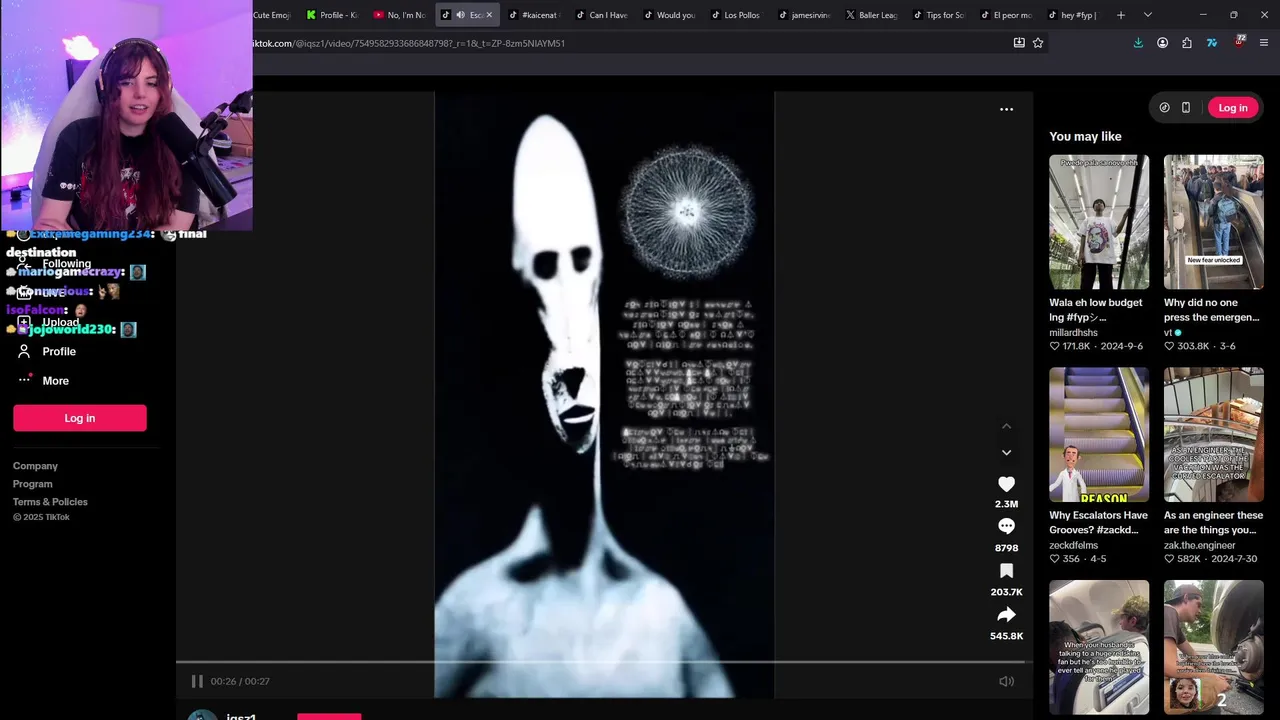The width and height of the screenshot is (1280, 720).
Task: Click the 'As an engineer these are' title
Action: [1213, 523]
